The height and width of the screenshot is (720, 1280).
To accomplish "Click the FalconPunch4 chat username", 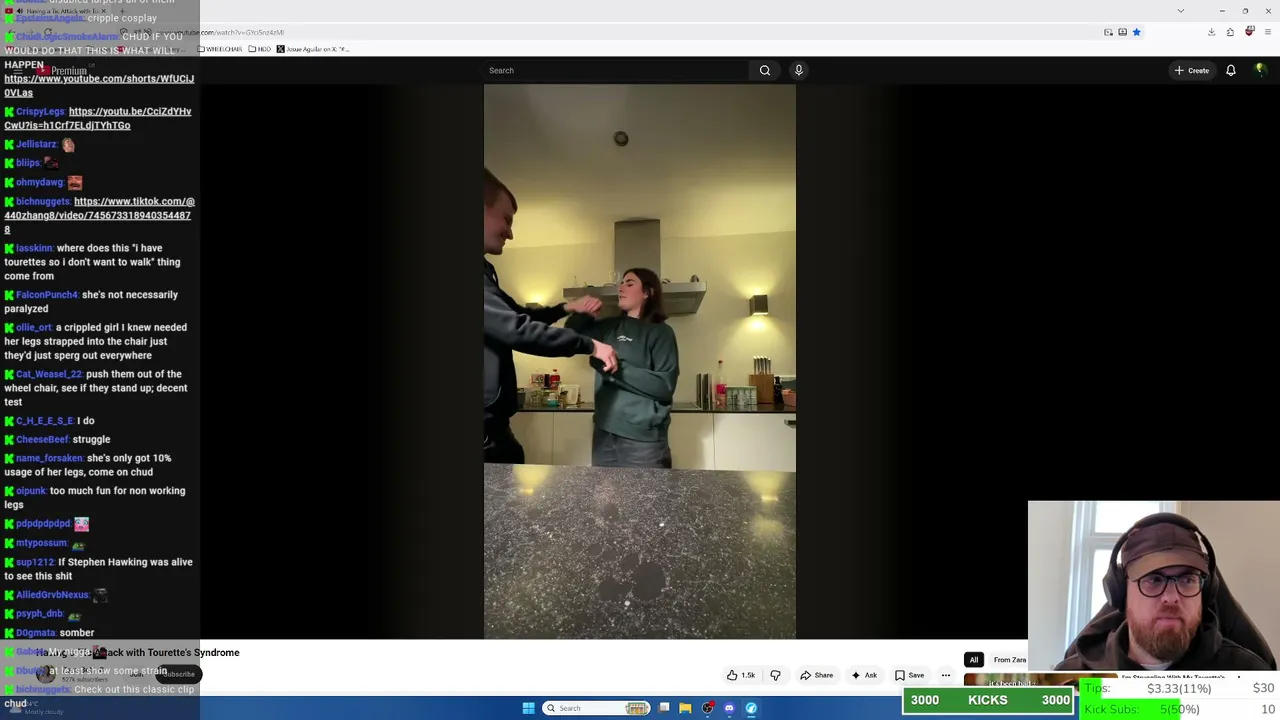I will tap(47, 295).
